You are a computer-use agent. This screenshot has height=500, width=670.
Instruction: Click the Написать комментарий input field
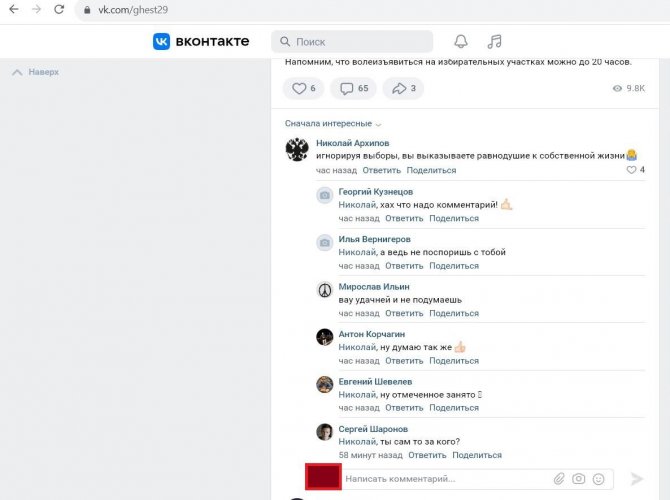(440, 479)
